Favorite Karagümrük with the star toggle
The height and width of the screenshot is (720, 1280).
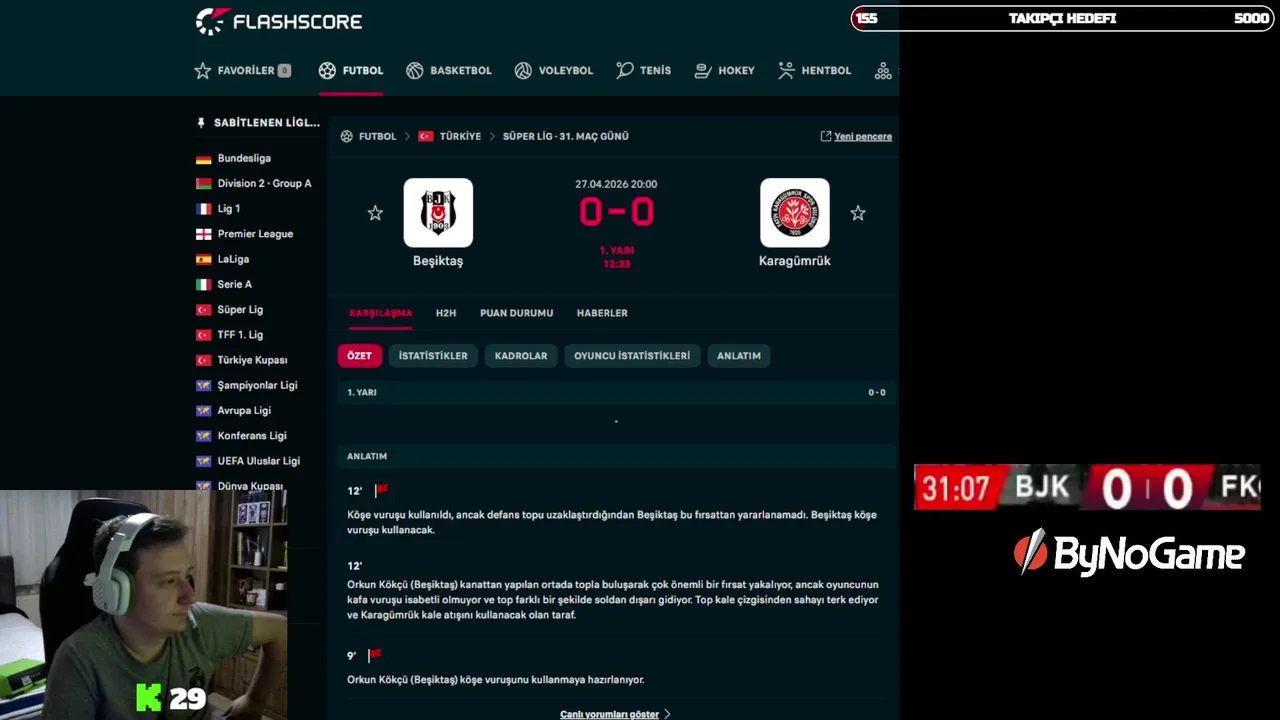[x=858, y=213]
